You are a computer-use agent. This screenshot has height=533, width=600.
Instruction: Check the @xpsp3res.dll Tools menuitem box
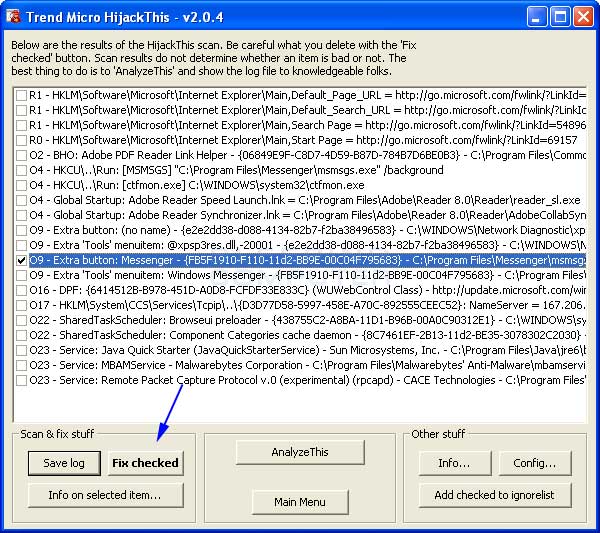[21, 245]
